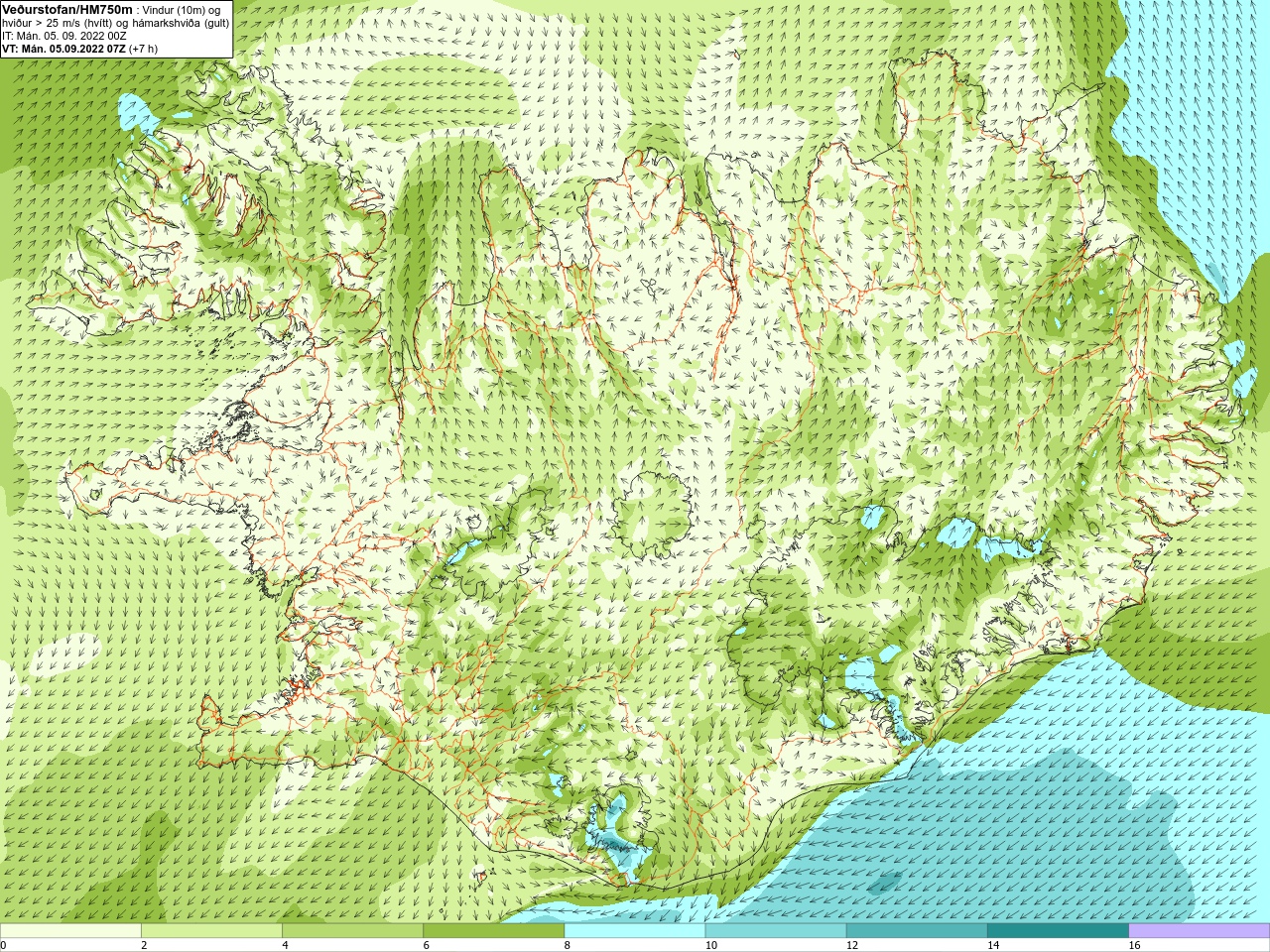Click the pale yellow 0–2 legend swatch
This screenshot has height=952, width=1270.
70,931
